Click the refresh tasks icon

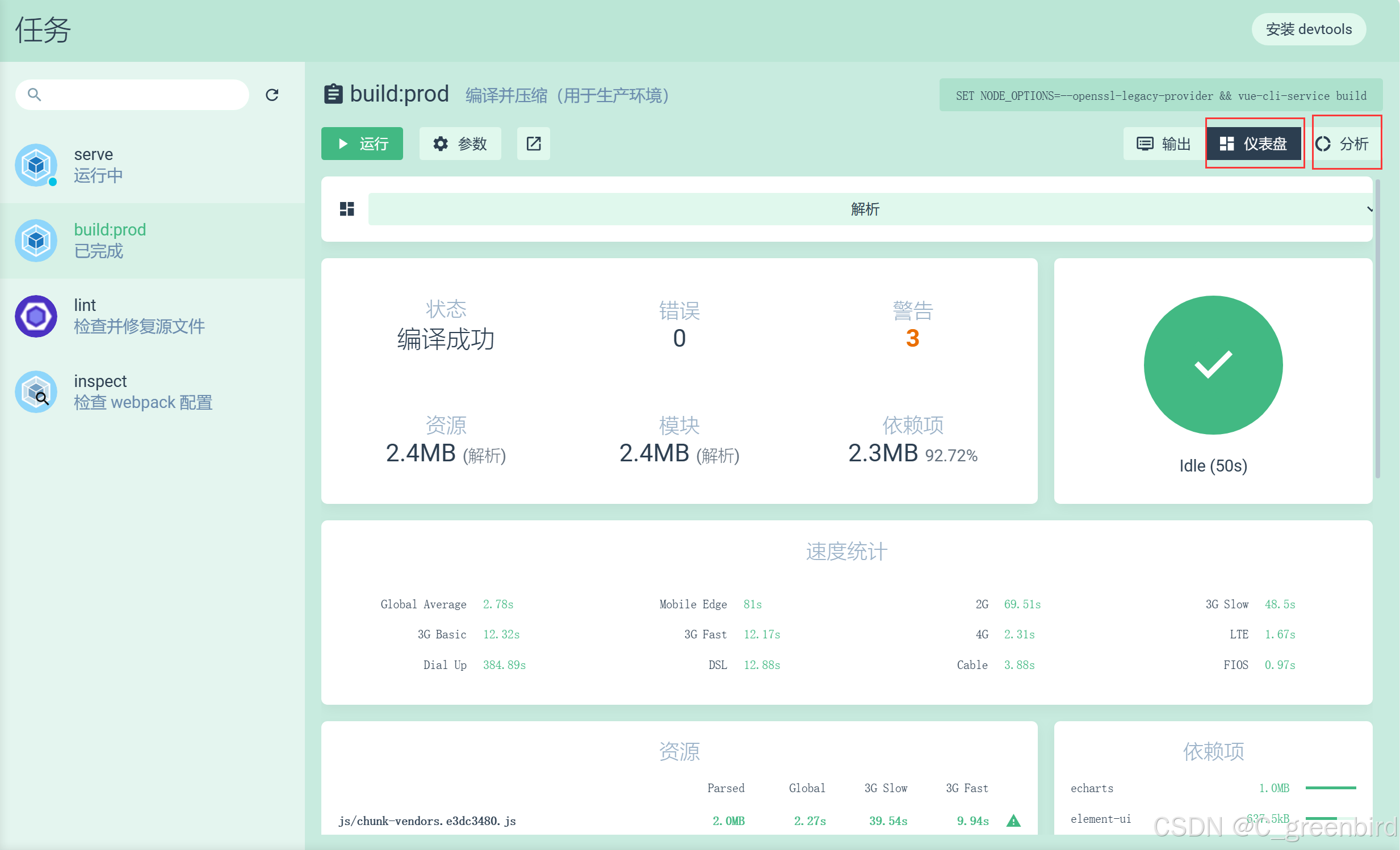click(x=271, y=95)
